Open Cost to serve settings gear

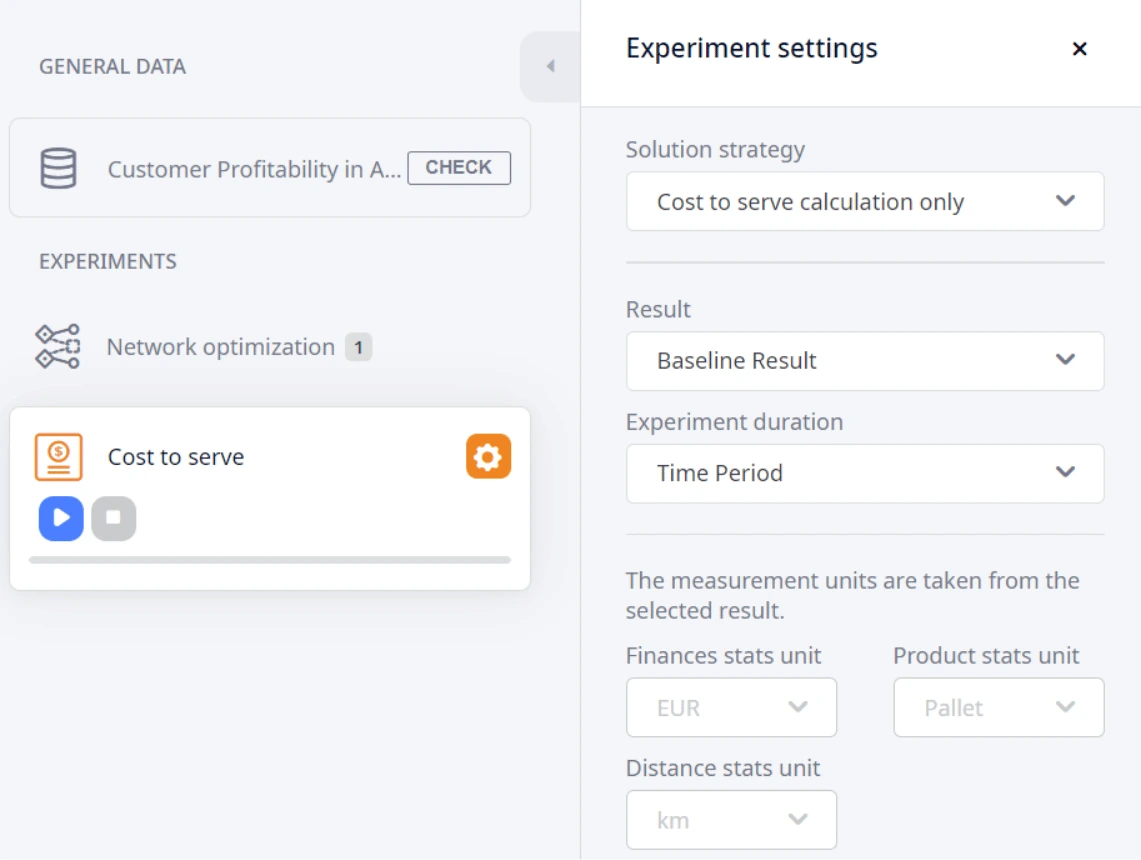click(x=488, y=457)
